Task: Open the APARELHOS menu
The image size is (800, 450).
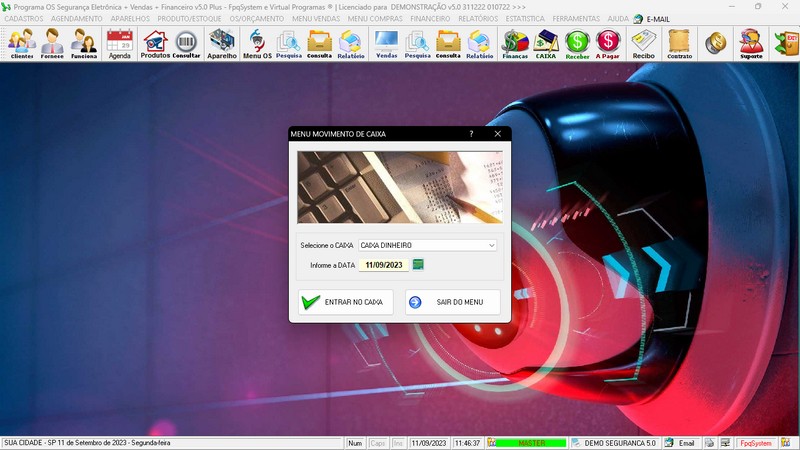Action: point(130,19)
